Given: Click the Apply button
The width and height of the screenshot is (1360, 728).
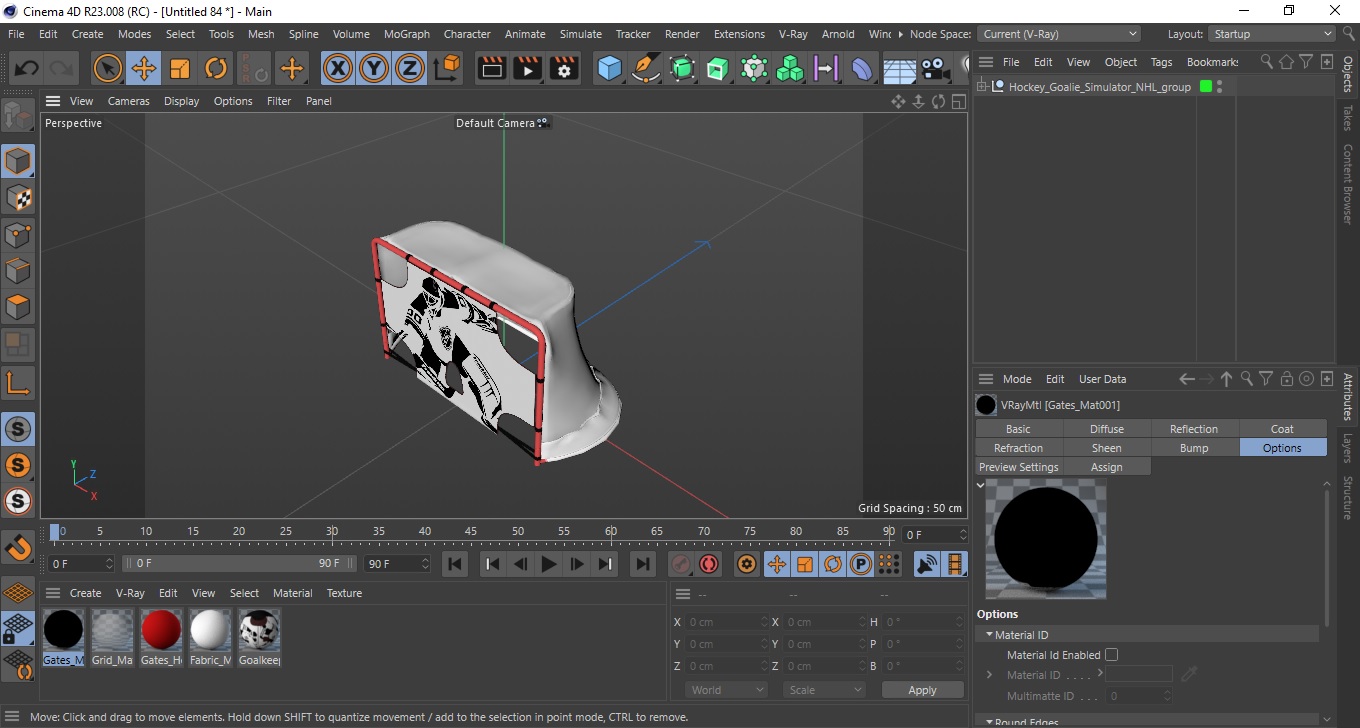Looking at the screenshot, I should click(x=922, y=690).
